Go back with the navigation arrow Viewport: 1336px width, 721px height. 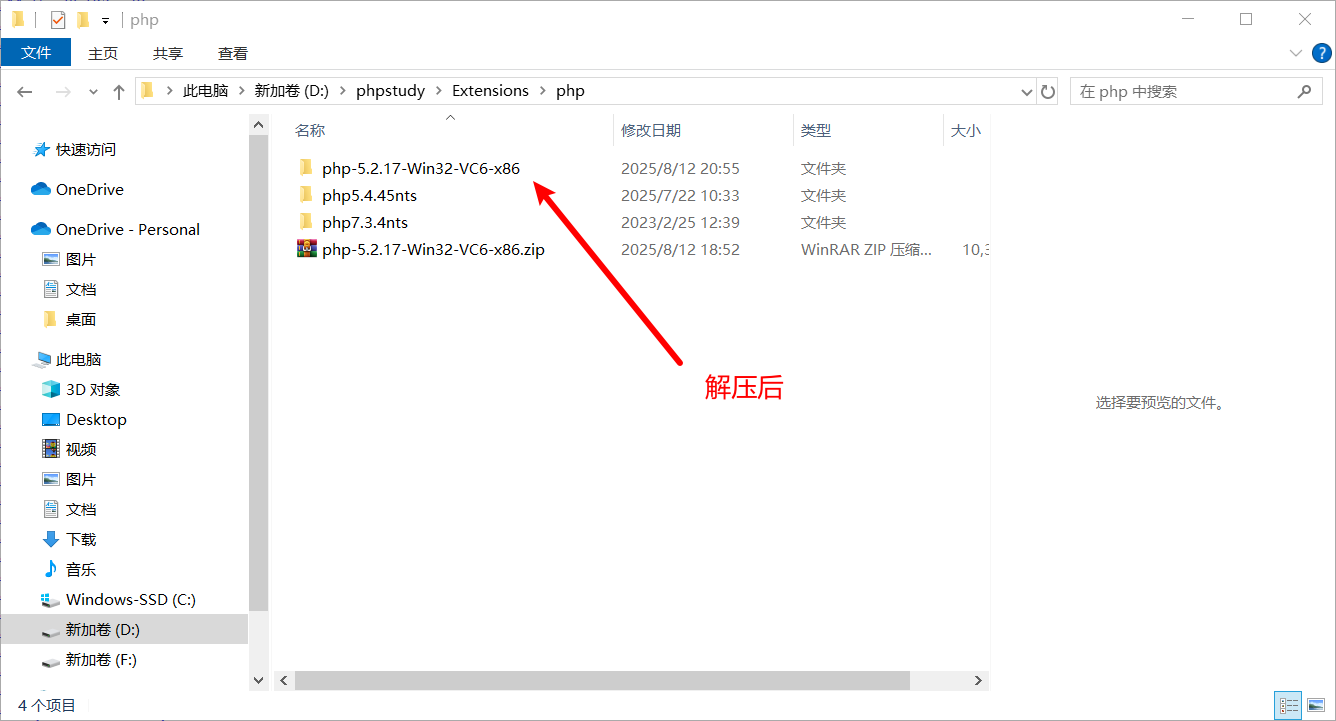coord(24,91)
